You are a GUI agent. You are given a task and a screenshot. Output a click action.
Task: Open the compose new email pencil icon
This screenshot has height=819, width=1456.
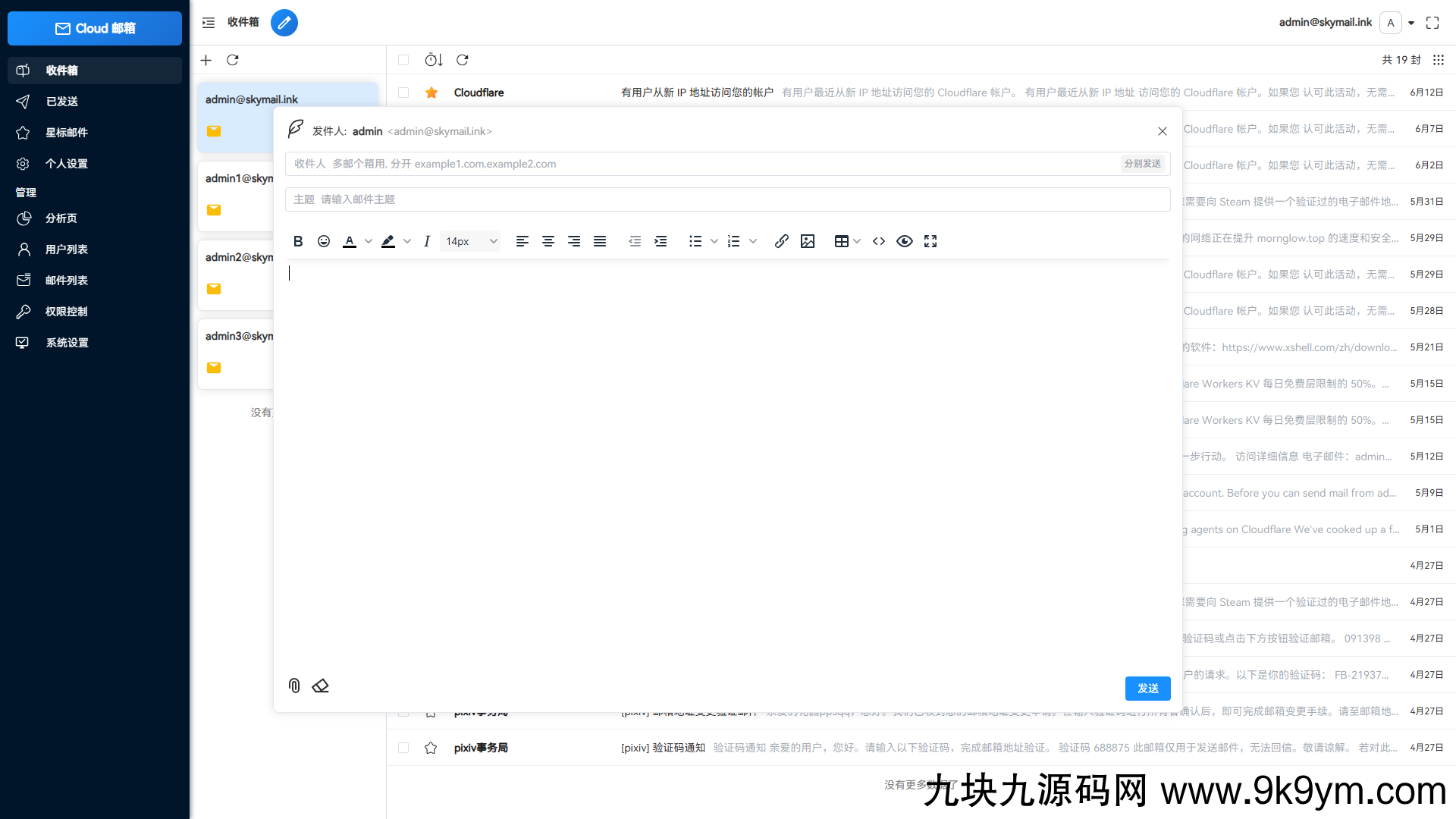click(284, 23)
